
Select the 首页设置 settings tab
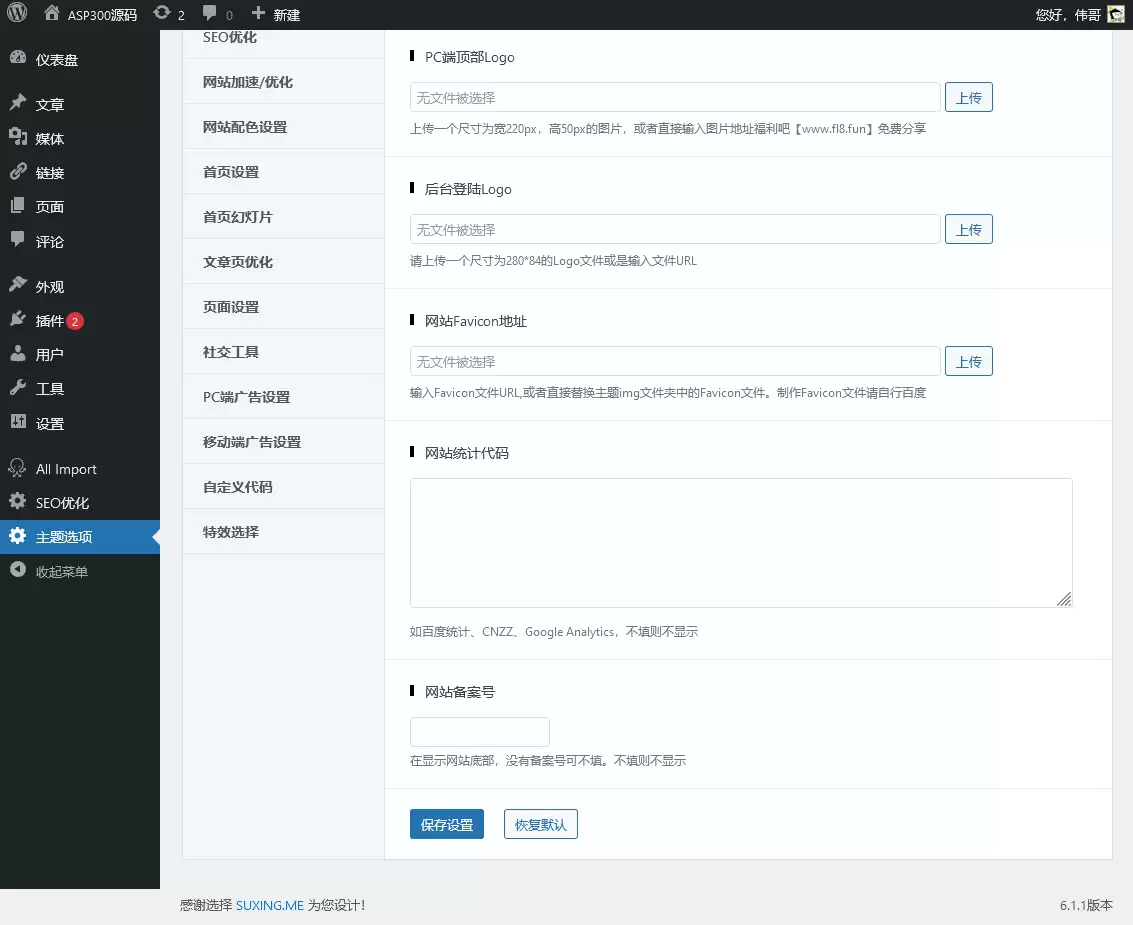[283, 171]
